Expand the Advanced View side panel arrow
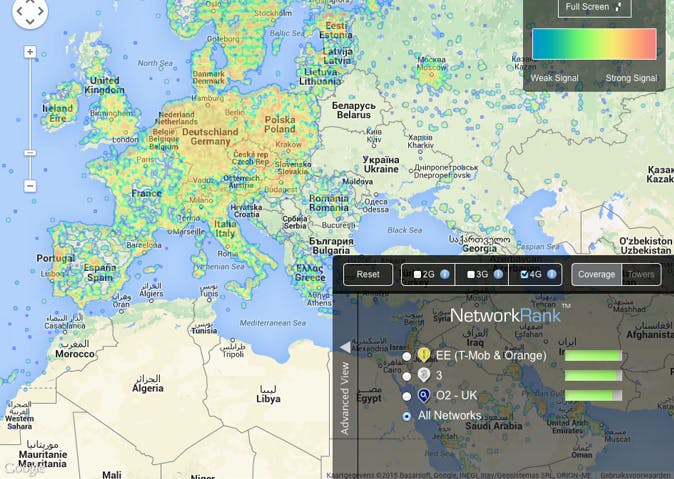Image resolution: width=674 pixels, height=479 pixels. (345, 347)
